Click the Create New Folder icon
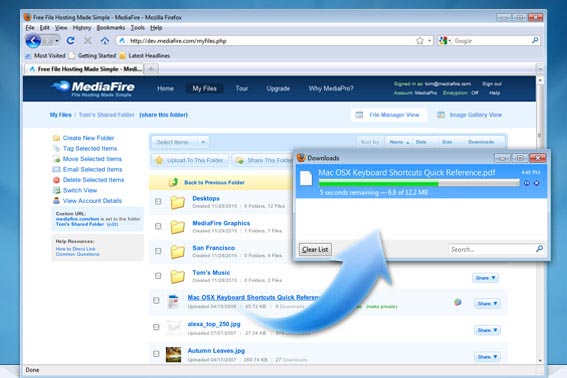The image size is (567, 378). [56, 138]
